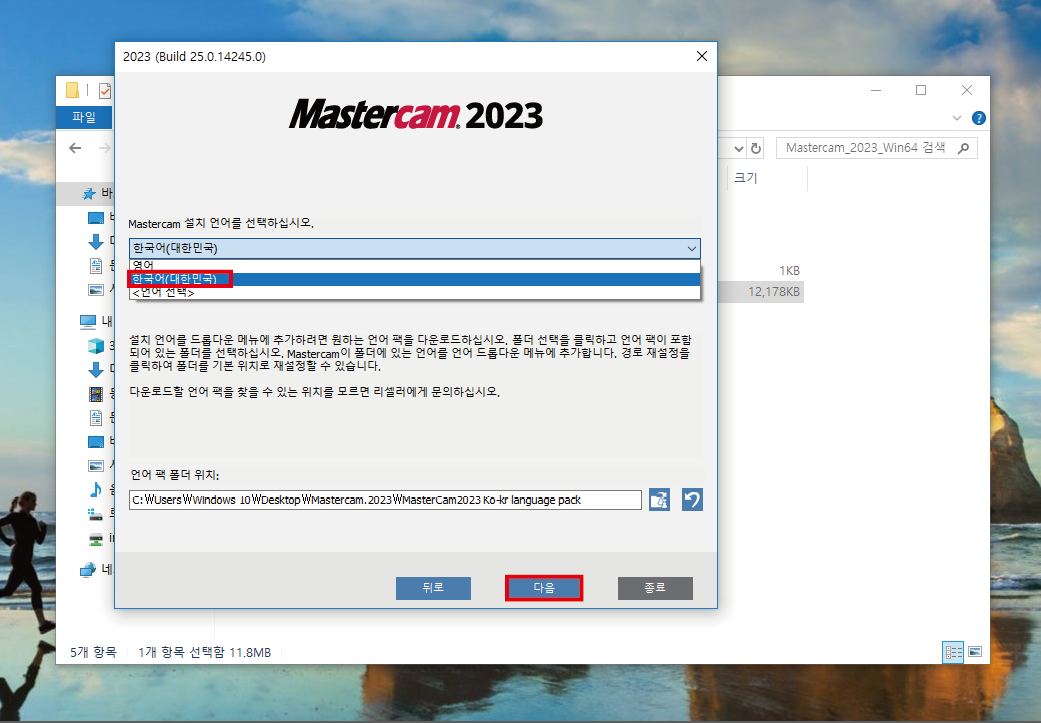Choose 한국어(대한민국) in the dropdown list
Viewport: 1041px width, 723px height.
point(415,279)
